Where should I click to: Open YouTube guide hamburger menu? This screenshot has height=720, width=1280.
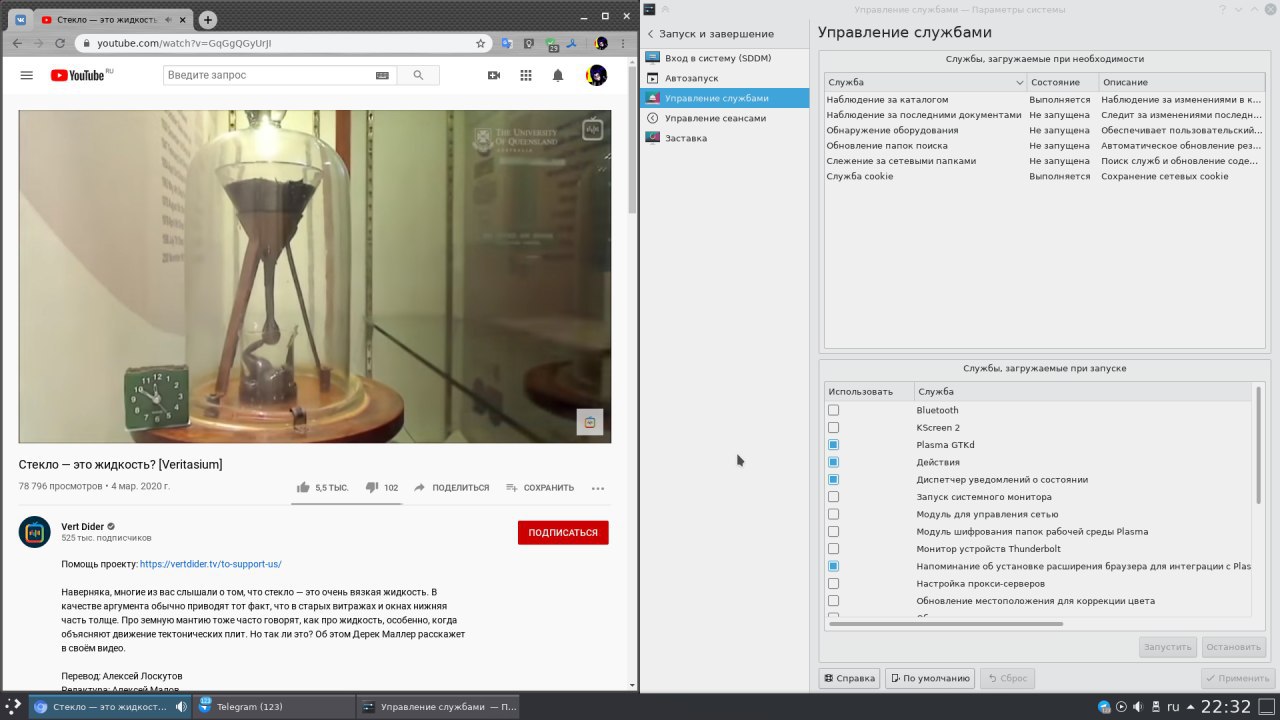point(27,75)
